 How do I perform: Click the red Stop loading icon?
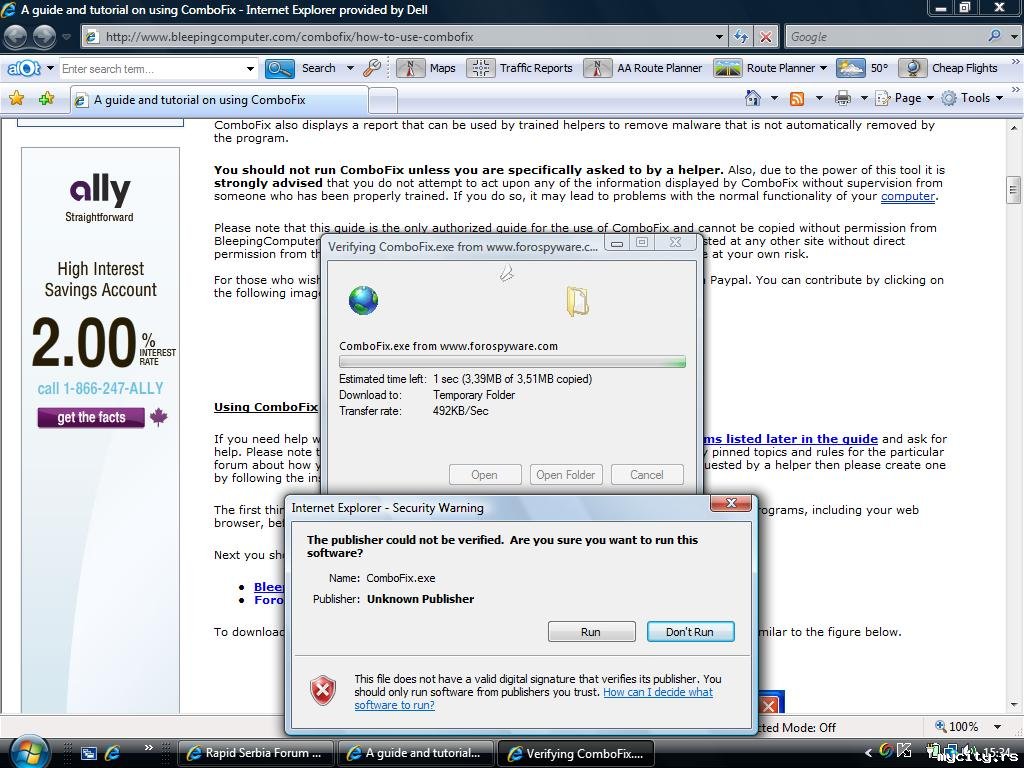click(765, 37)
